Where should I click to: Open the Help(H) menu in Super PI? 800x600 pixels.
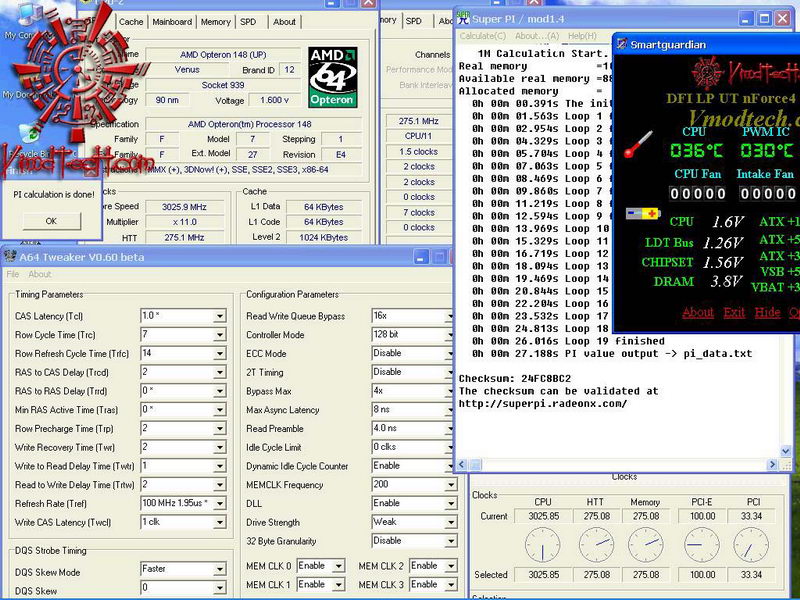(x=582, y=36)
